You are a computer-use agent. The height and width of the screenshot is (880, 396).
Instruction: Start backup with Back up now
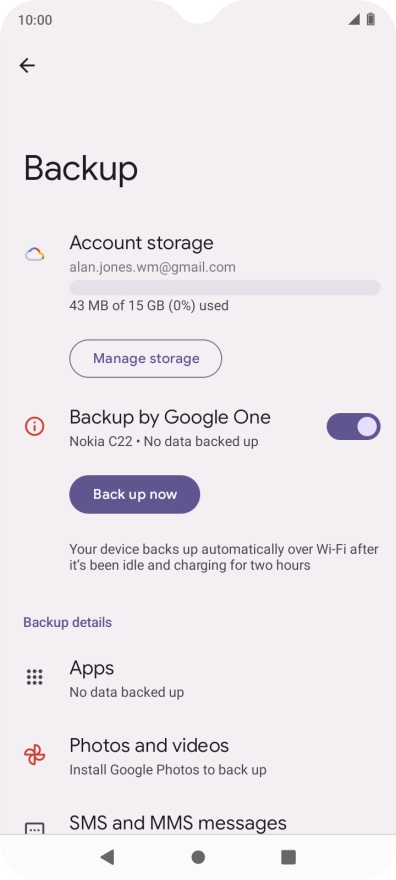[x=135, y=494]
